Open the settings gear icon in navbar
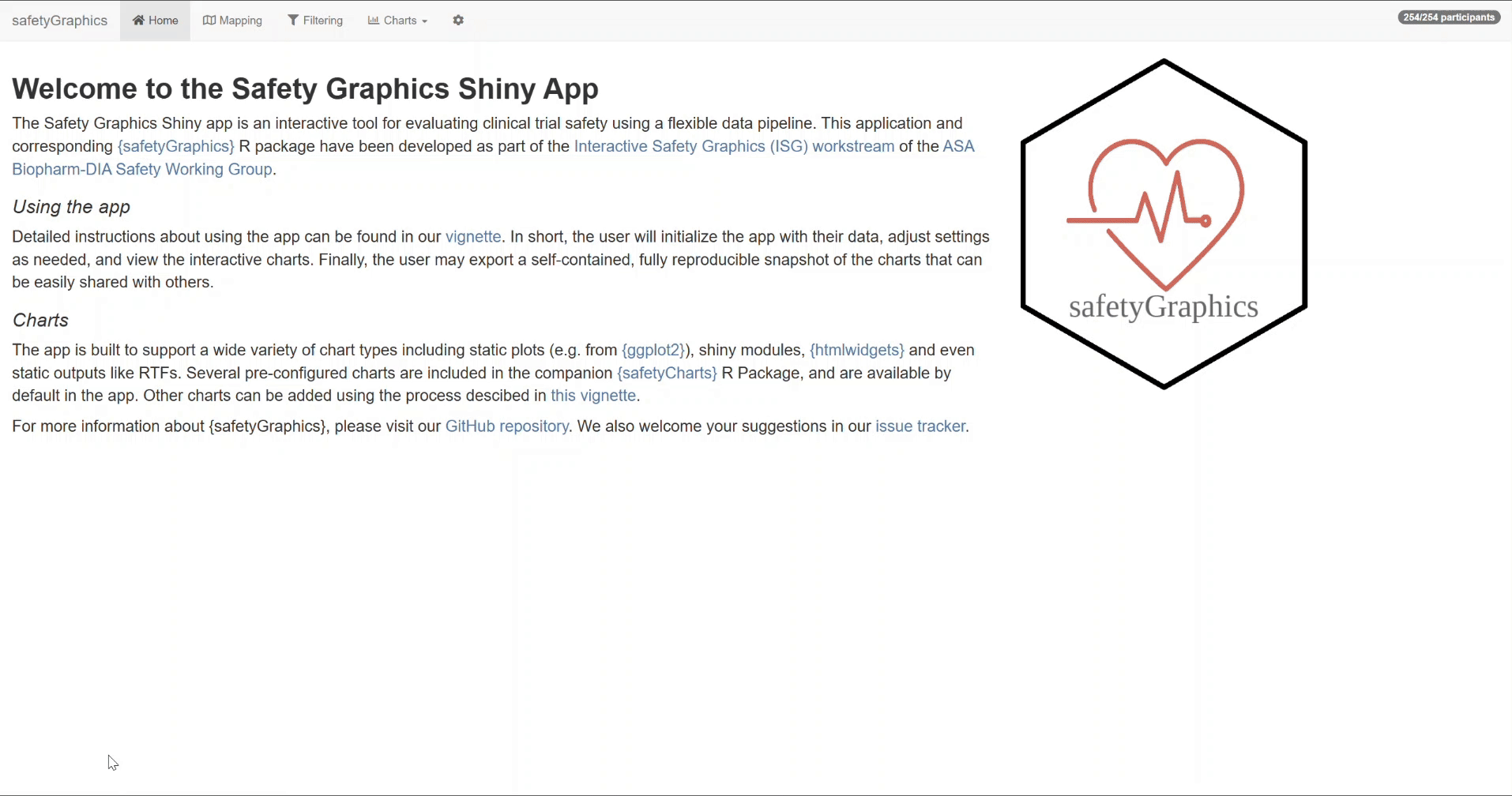The width and height of the screenshot is (1512, 796). click(x=458, y=21)
